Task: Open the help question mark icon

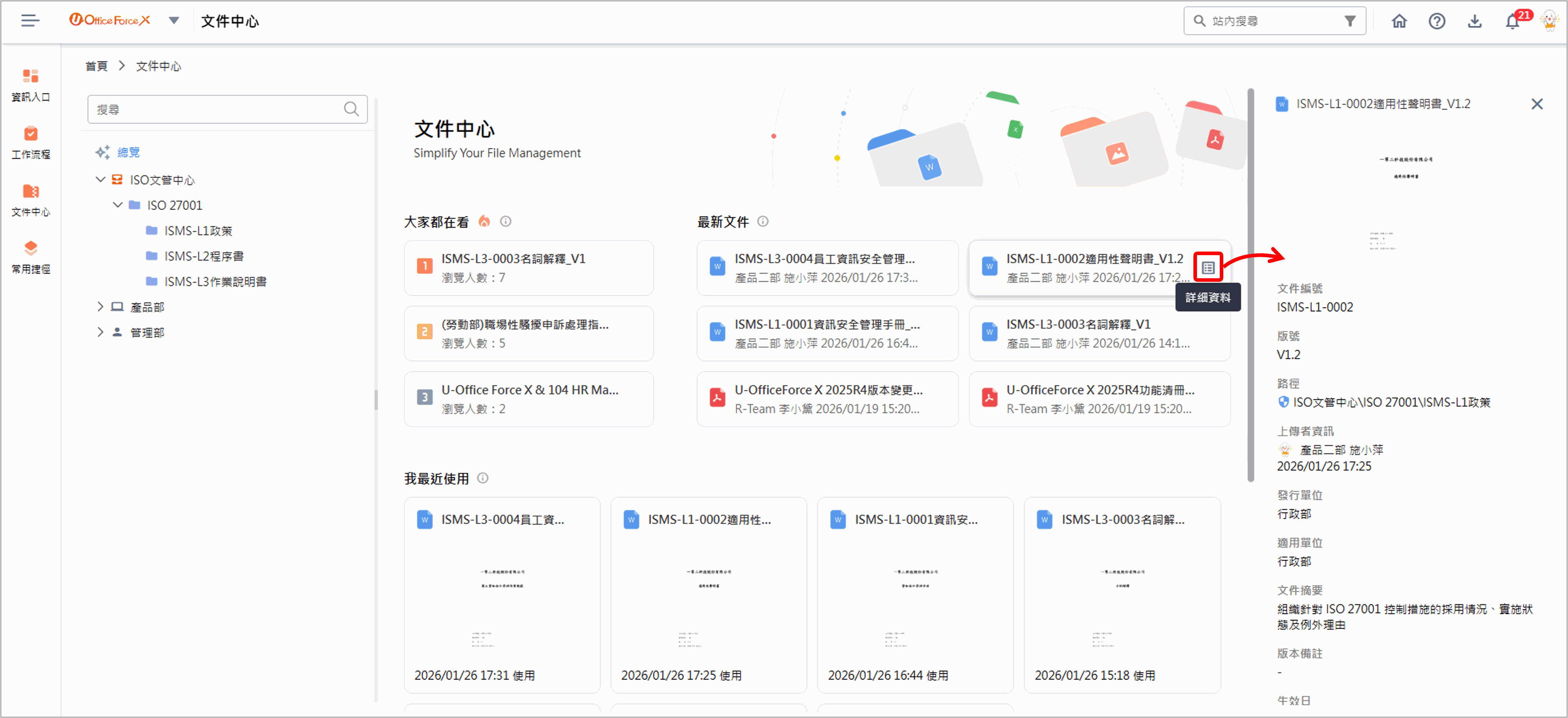Action: coord(1436,21)
